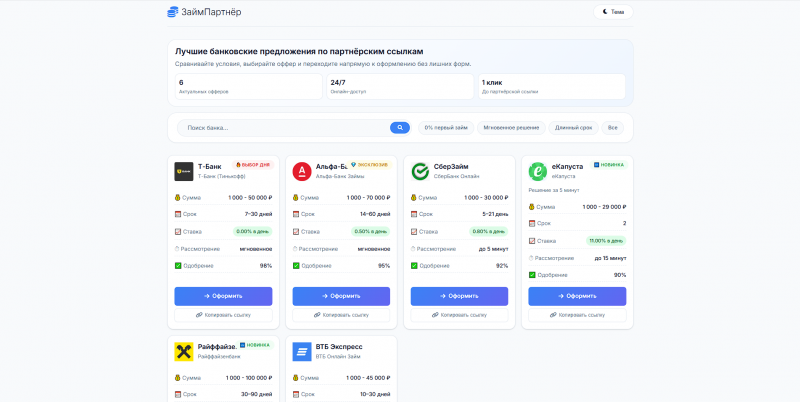Screen dimensions: 800x402
Task: Click the ЗаймПартнёр coin-stack logo icon
Action: pyautogui.click(x=173, y=12)
